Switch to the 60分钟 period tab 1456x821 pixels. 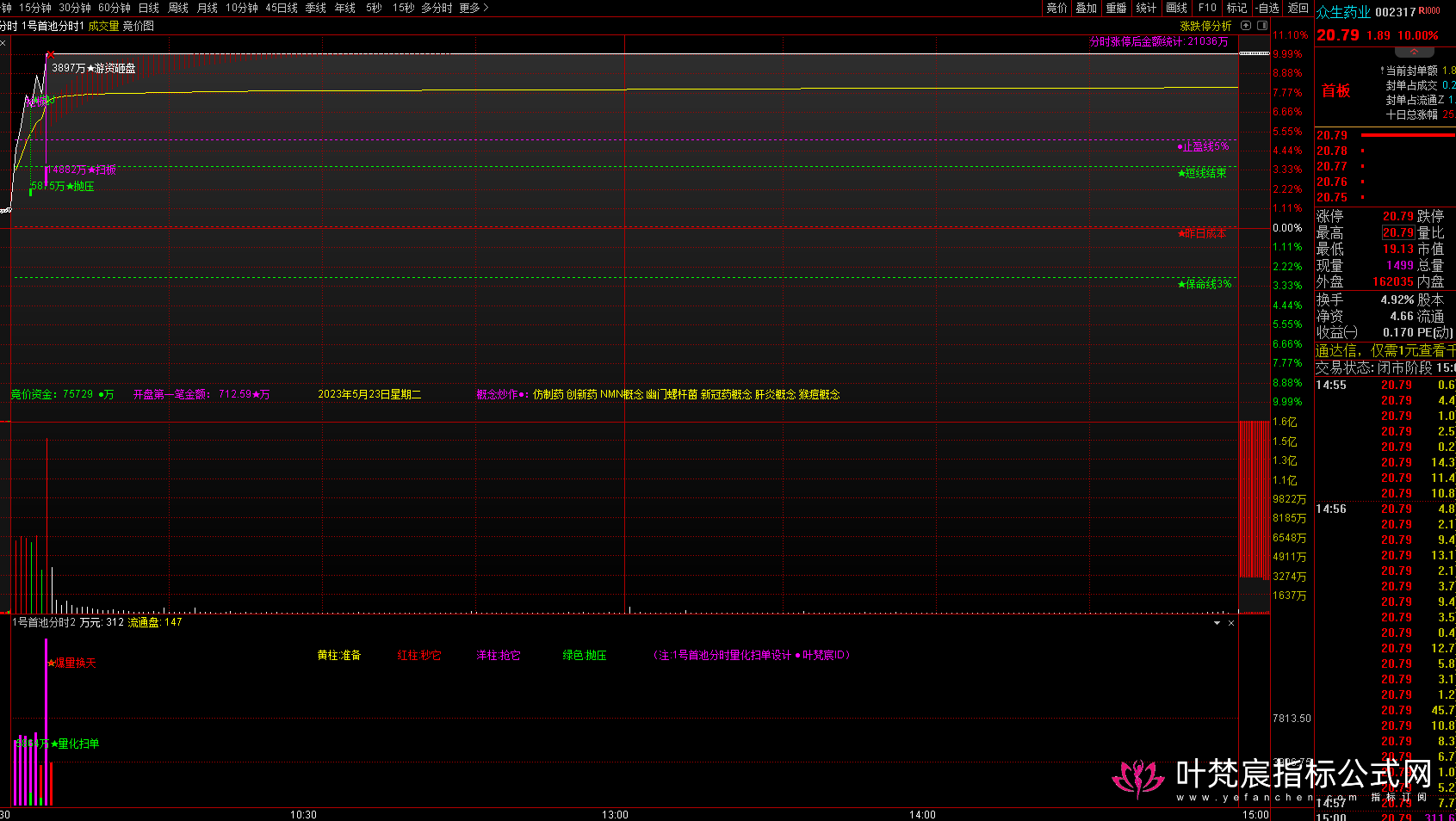[x=115, y=8]
